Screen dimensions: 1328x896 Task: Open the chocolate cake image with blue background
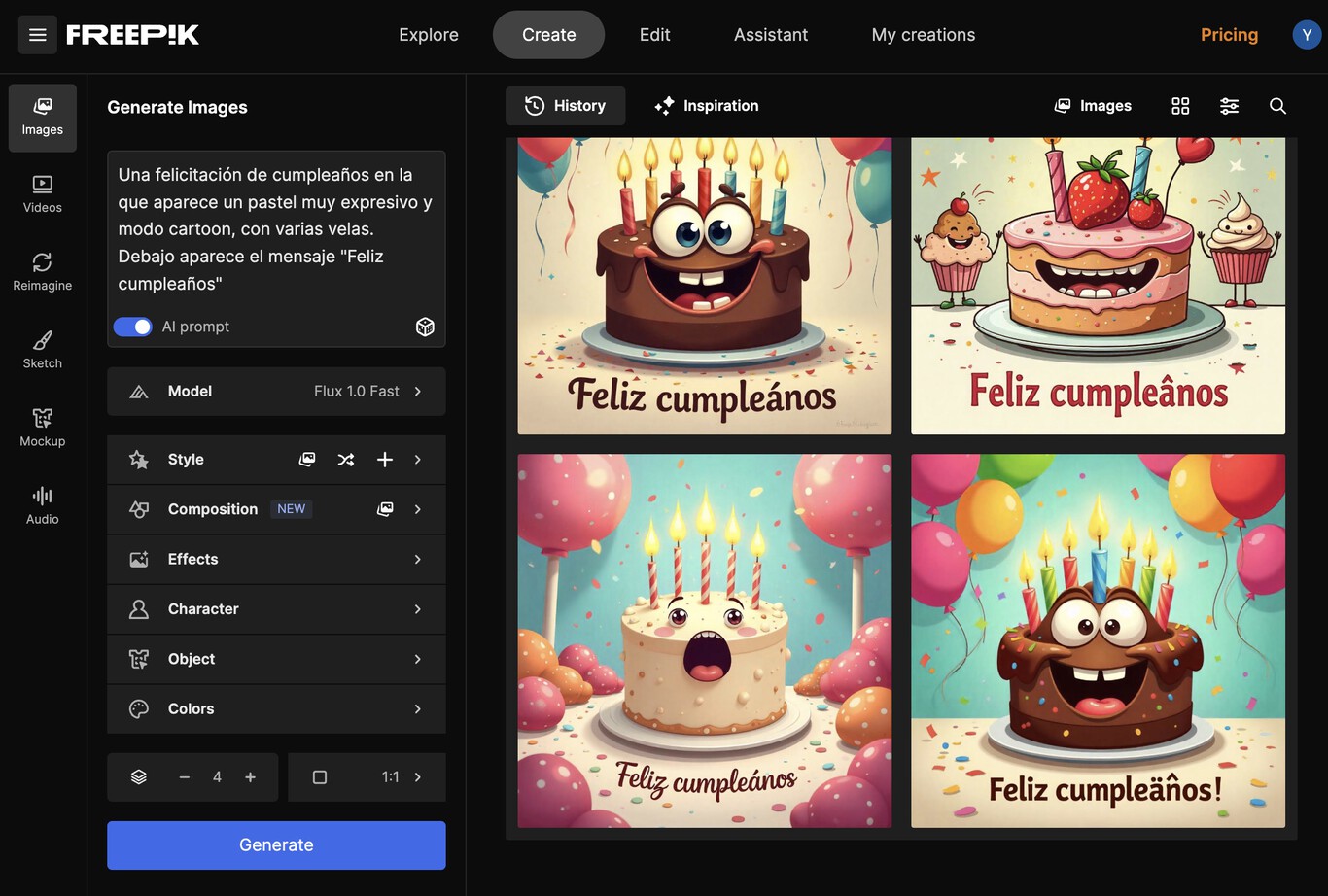(x=1098, y=640)
